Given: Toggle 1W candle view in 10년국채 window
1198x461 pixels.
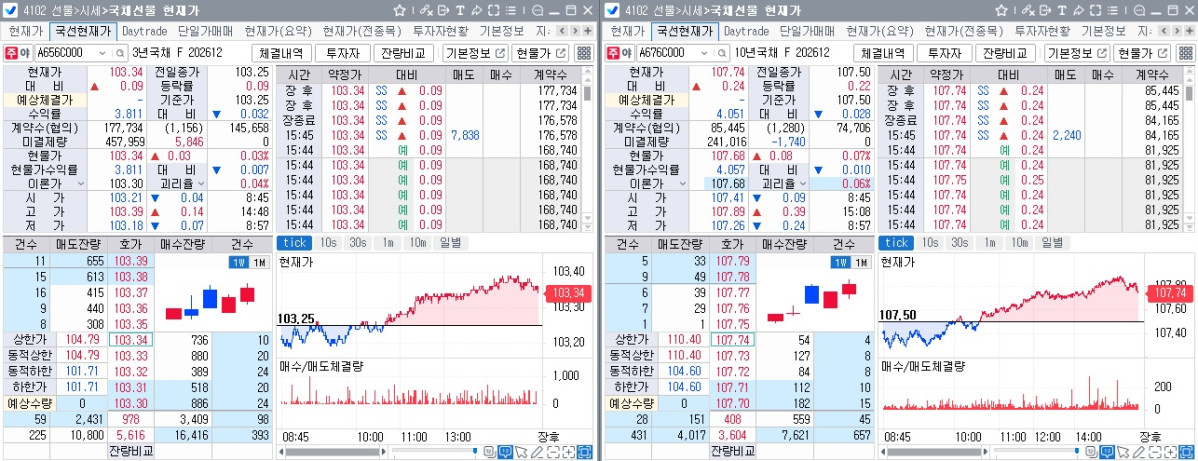Looking at the screenshot, I should [x=840, y=262].
